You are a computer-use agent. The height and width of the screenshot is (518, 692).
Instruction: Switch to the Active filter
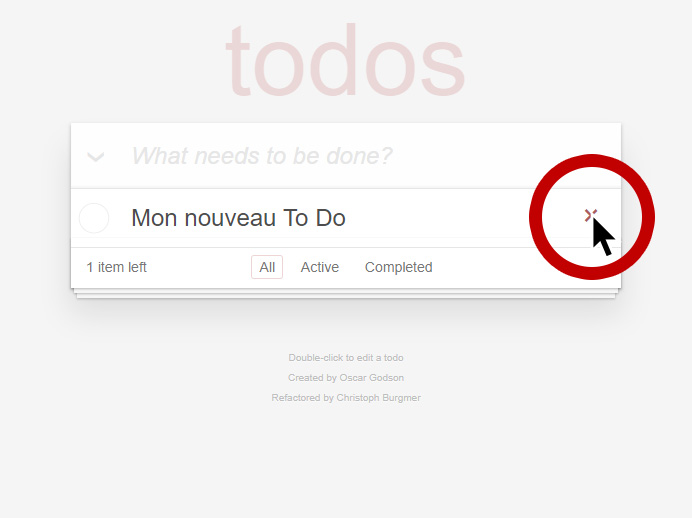(320, 267)
